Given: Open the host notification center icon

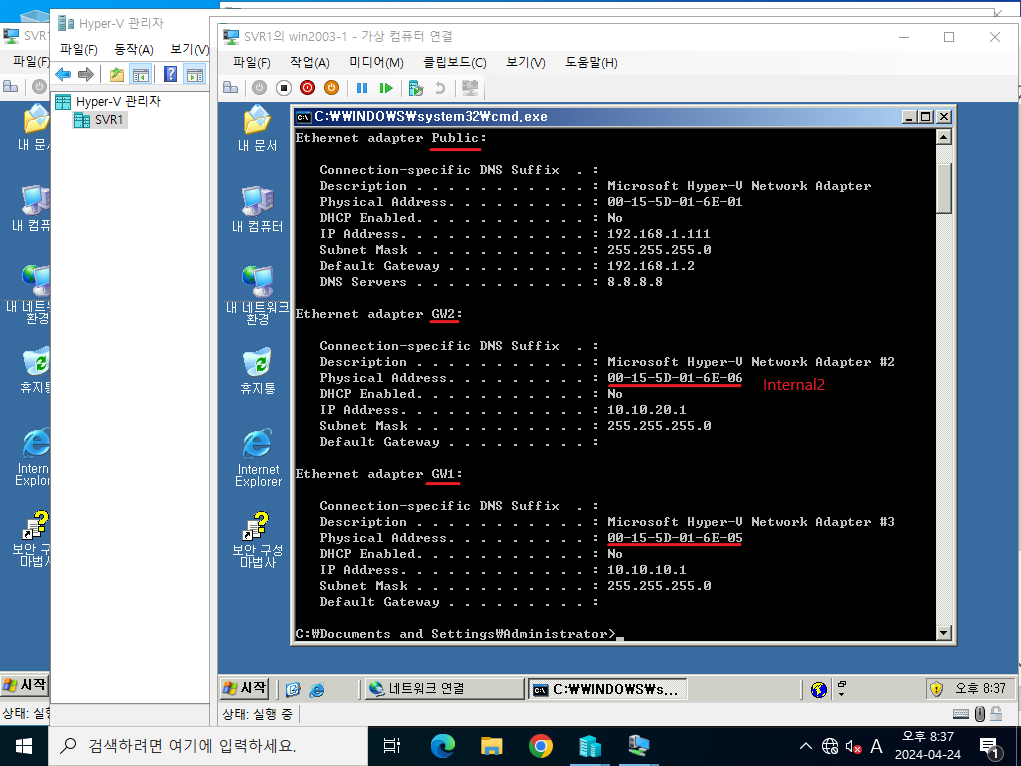Looking at the screenshot, I should (989, 747).
